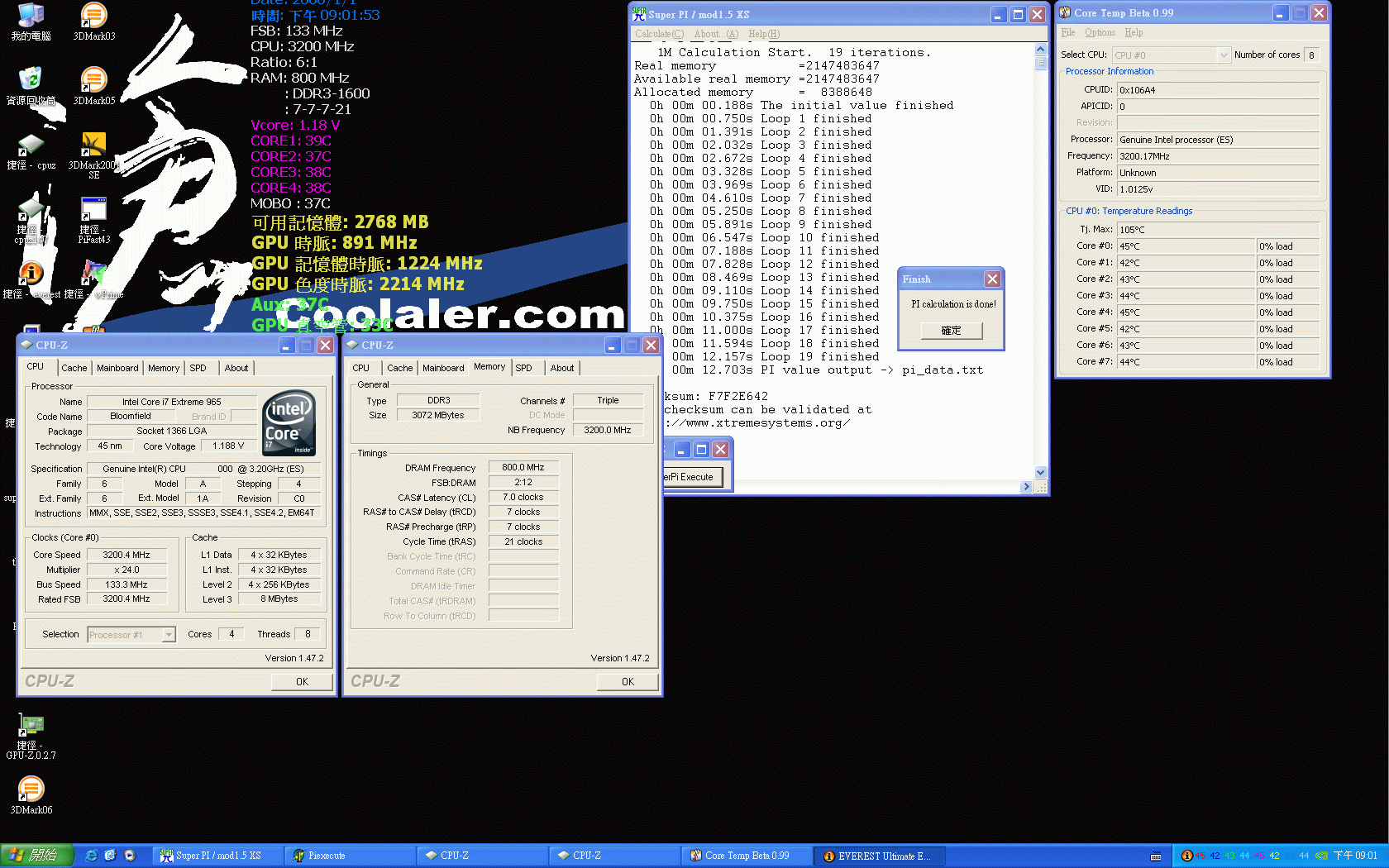Switch to Piexecute taskbar button
1389x868 pixels.
coord(350,856)
